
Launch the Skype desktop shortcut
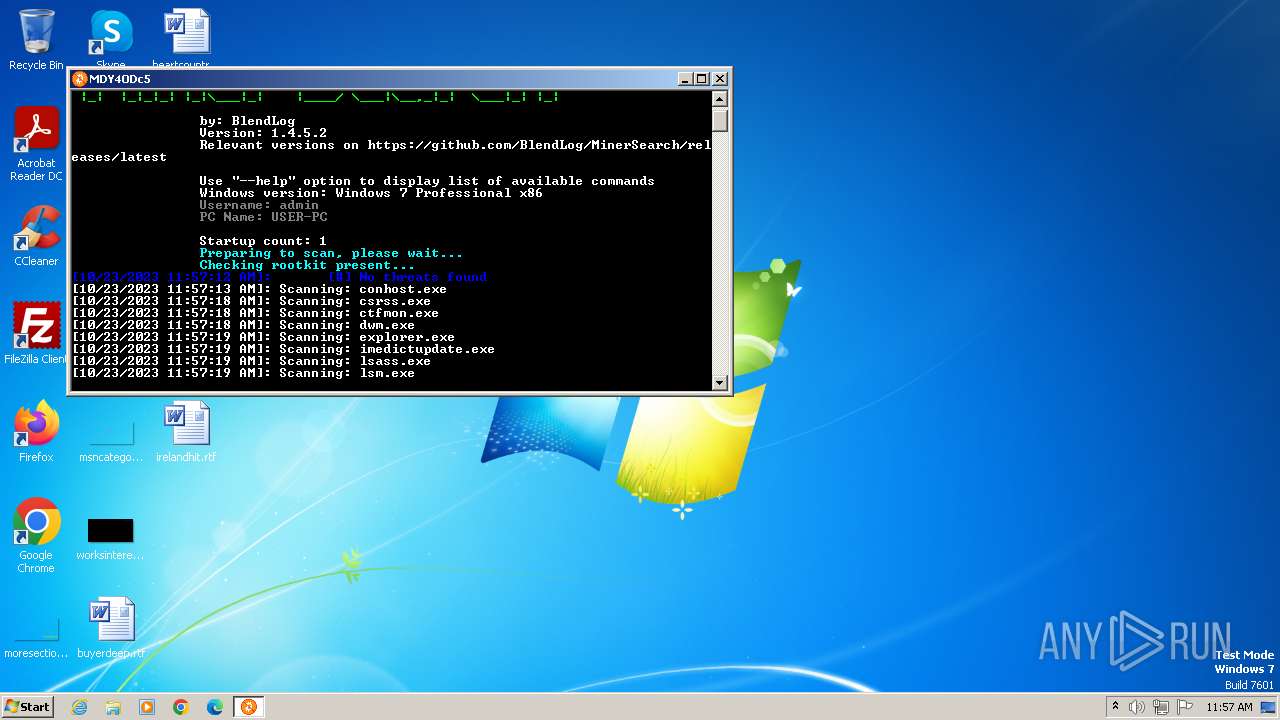tap(111, 38)
